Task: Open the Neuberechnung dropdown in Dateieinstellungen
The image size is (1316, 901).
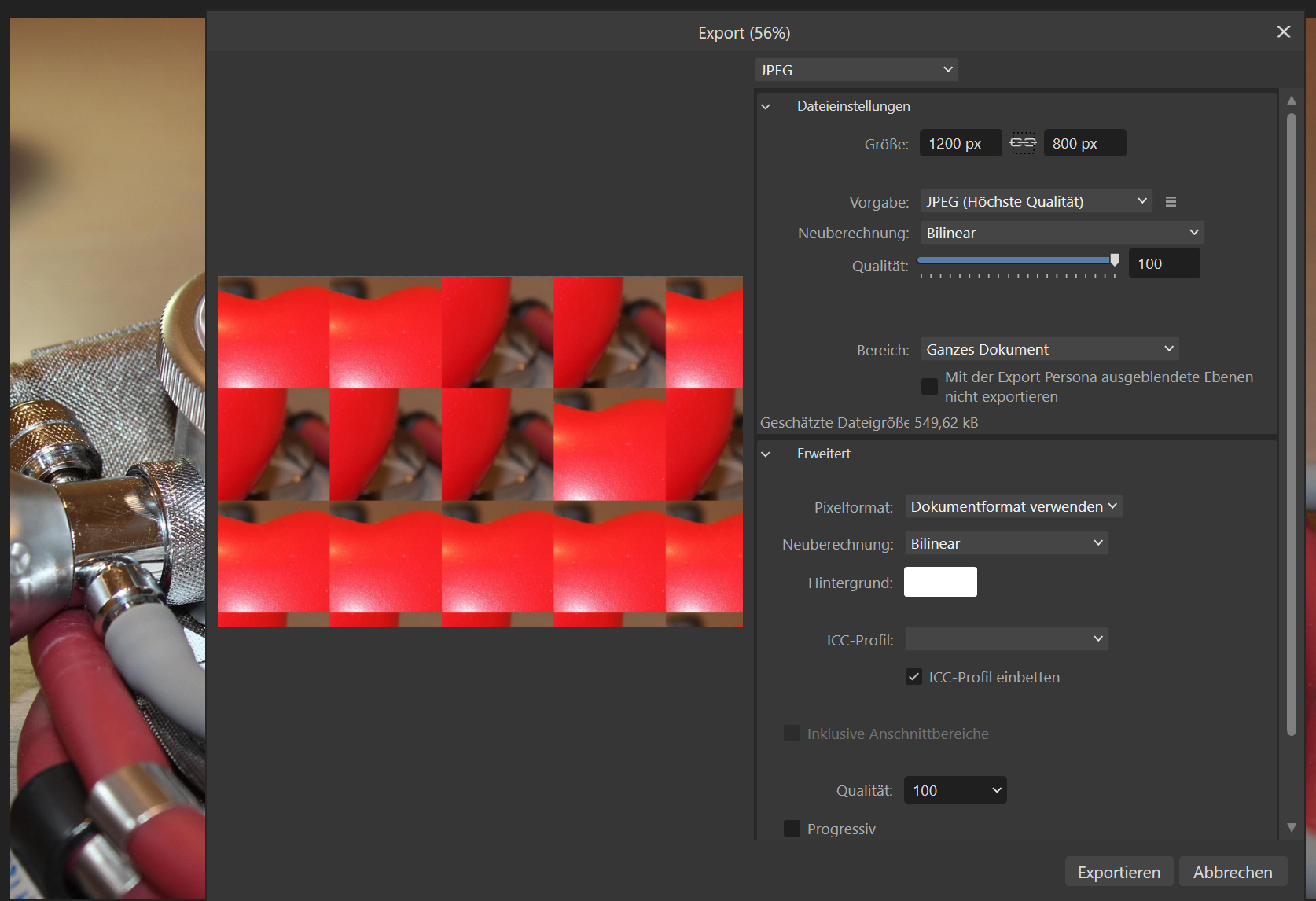Action: tap(1062, 233)
